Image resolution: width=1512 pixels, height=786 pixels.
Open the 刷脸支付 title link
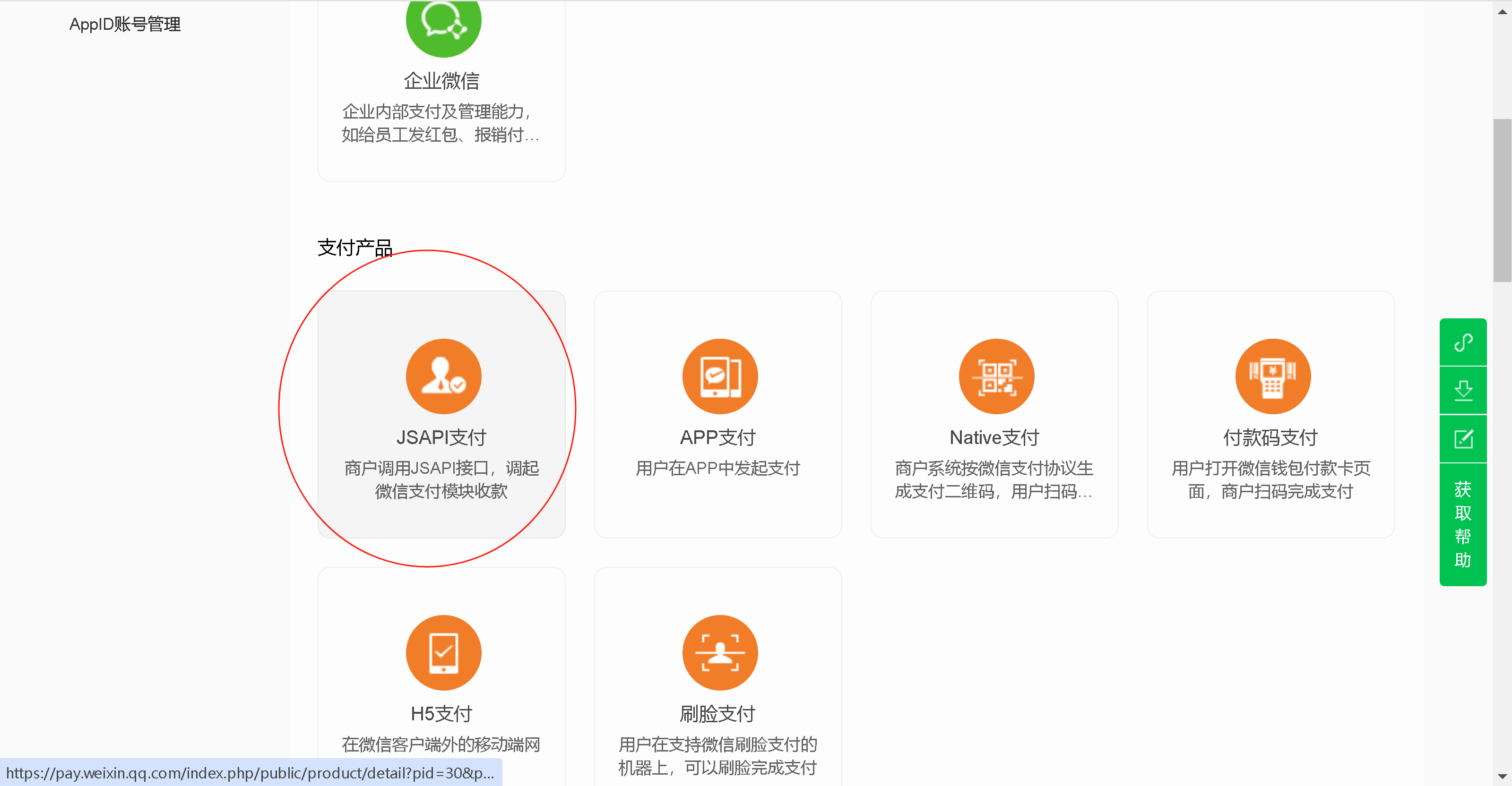(x=718, y=713)
